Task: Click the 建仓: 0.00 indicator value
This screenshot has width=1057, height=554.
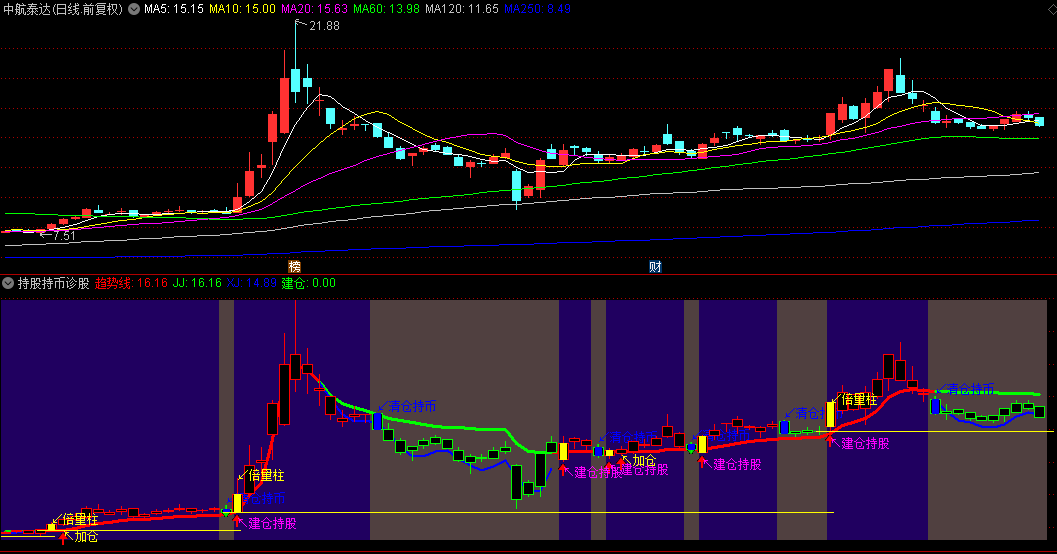Action: click(x=309, y=283)
